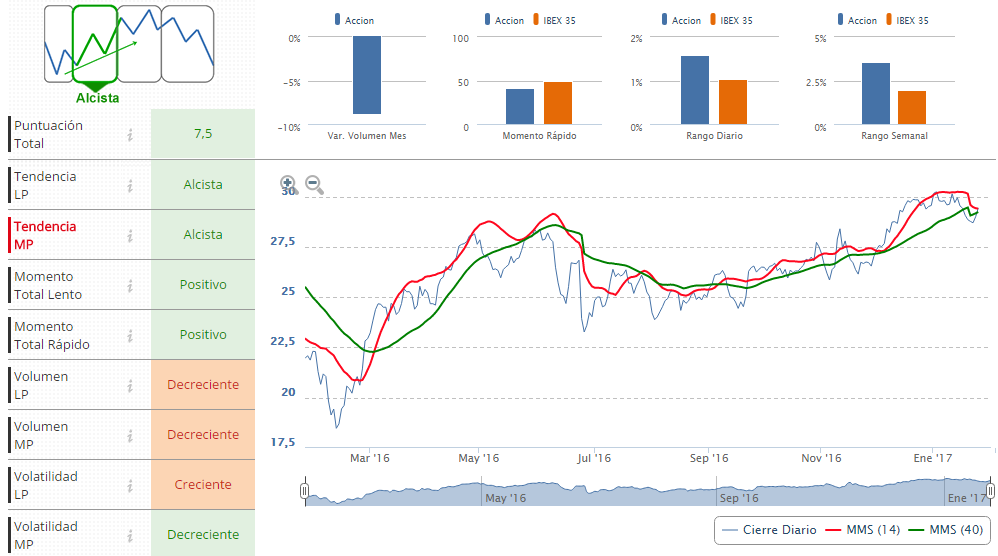The width and height of the screenshot is (998, 556).
Task: Select the Tendencia MP row label
Action: pyautogui.click(x=45, y=235)
